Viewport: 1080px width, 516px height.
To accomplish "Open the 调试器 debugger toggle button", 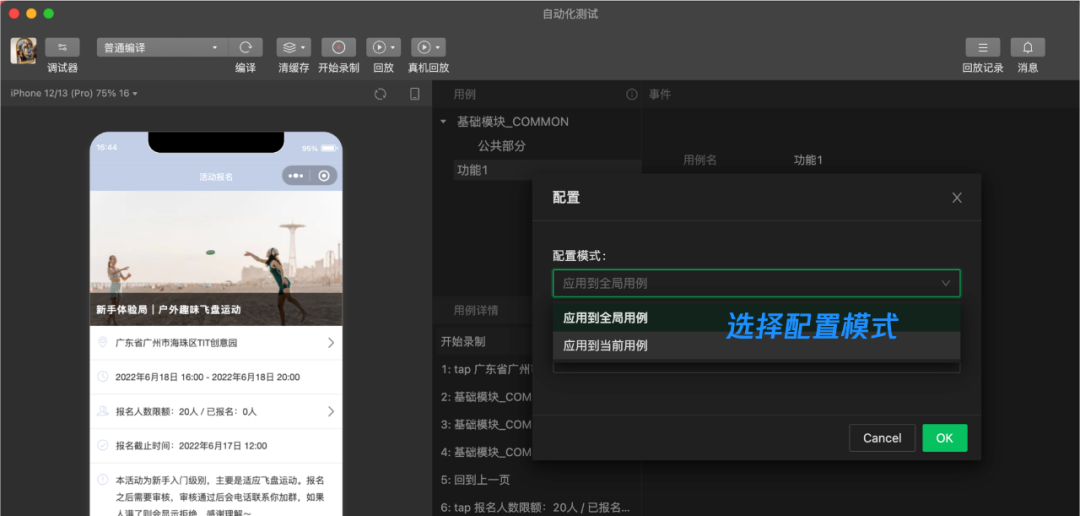I will click(x=62, y=47).
